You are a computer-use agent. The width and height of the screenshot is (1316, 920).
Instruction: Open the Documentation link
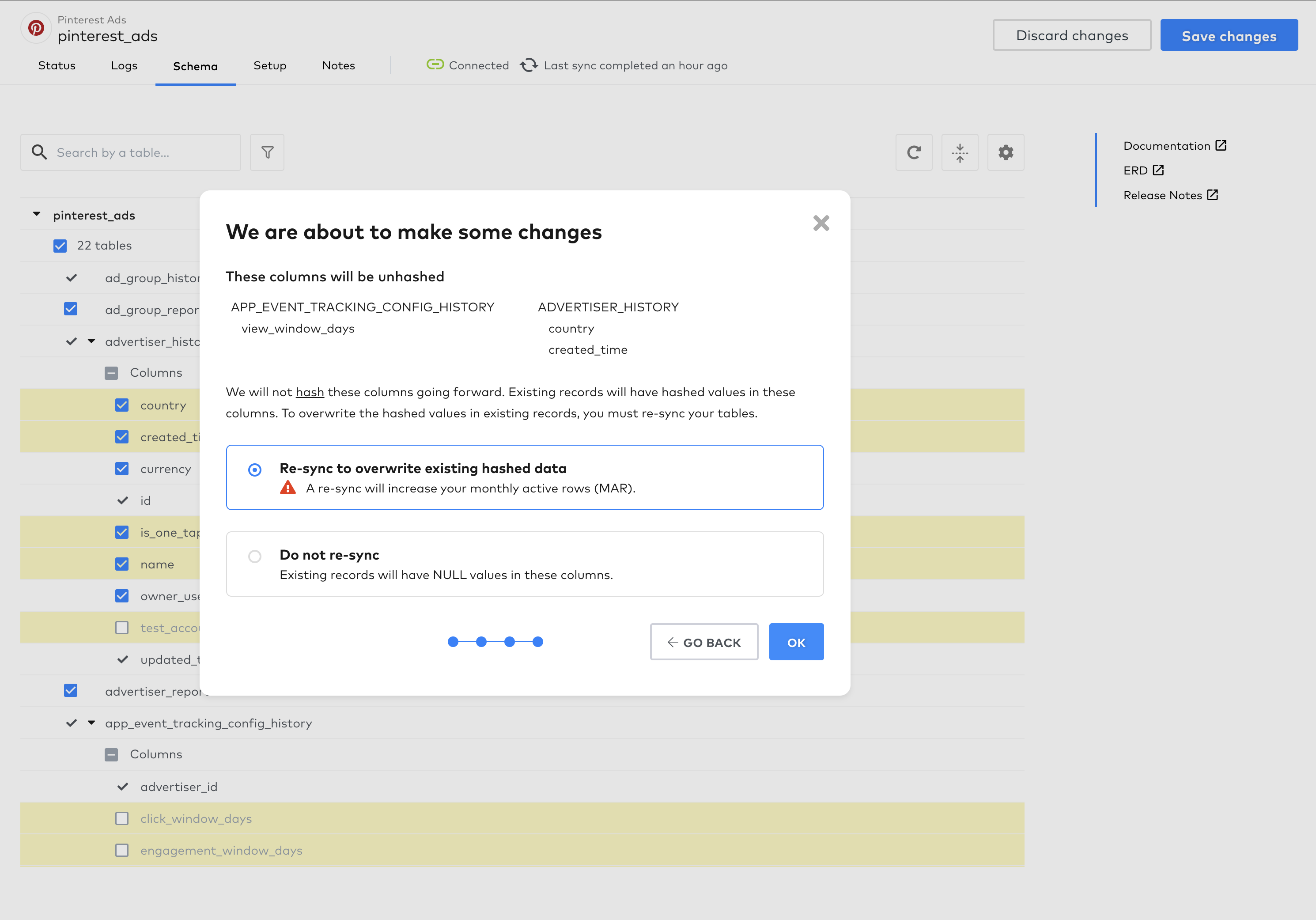pos(1167,146)
